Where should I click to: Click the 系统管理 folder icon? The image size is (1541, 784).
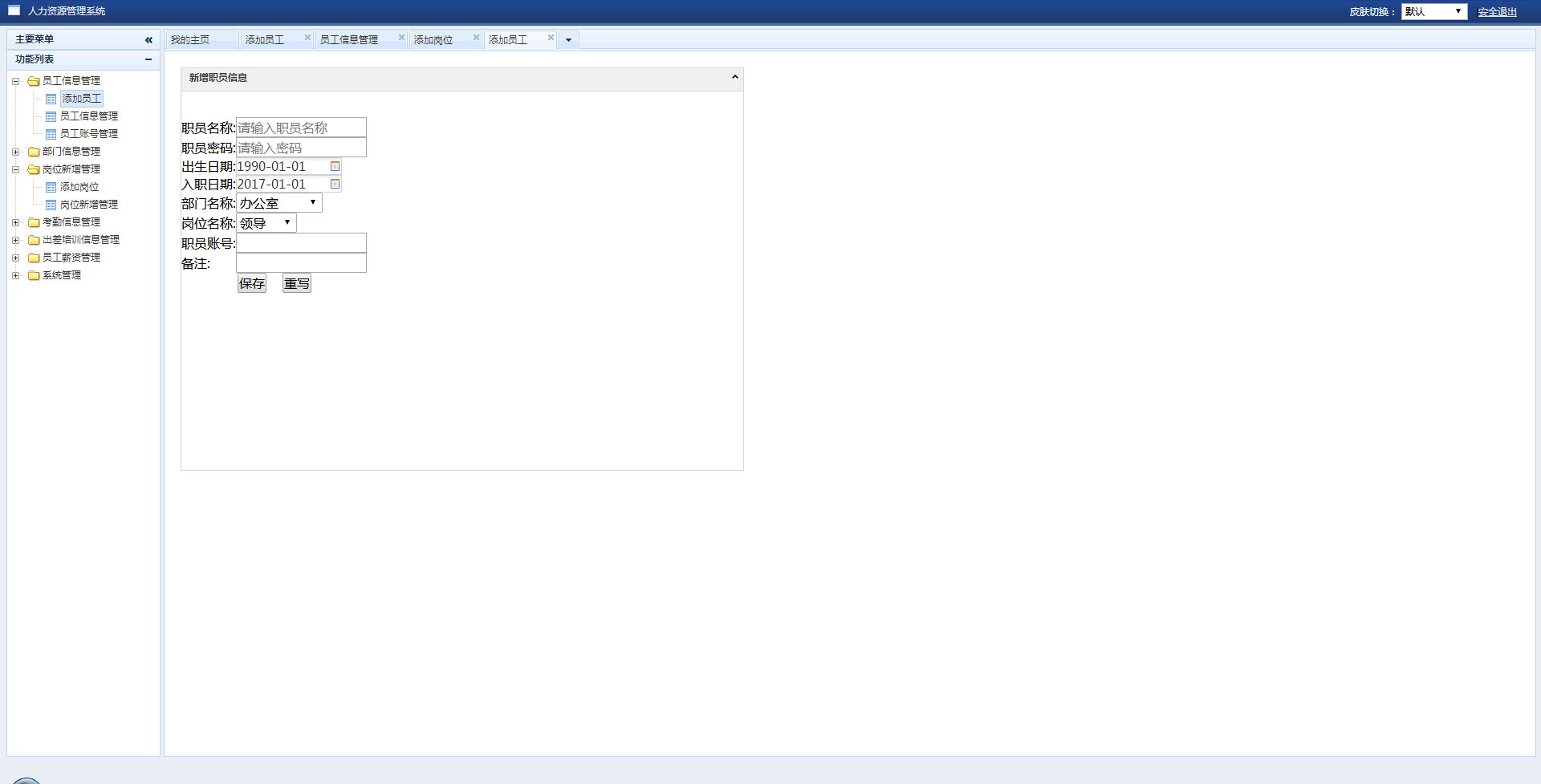pyautogui.click(x=34, y=275)
